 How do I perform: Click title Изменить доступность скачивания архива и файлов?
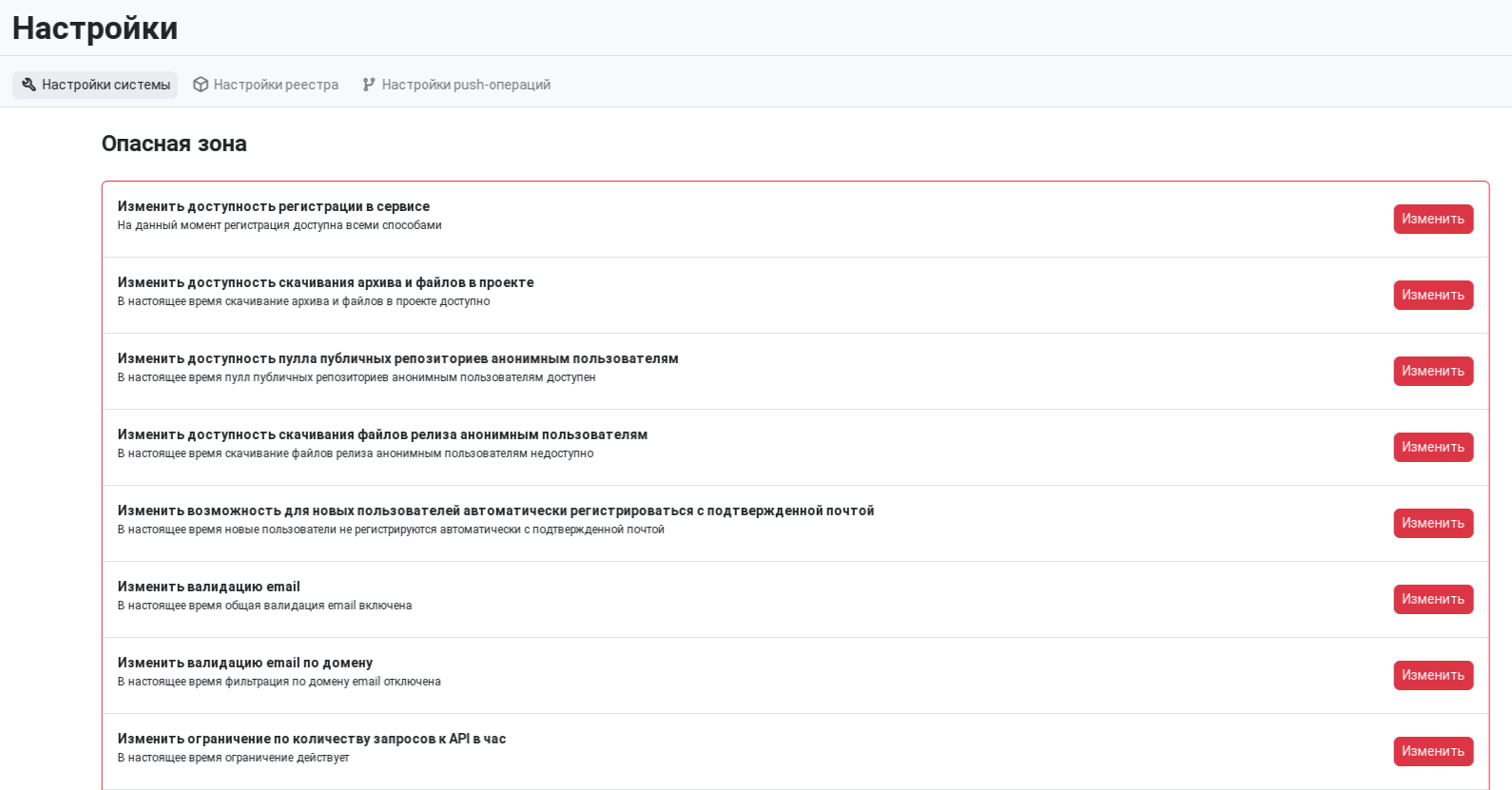326,282
